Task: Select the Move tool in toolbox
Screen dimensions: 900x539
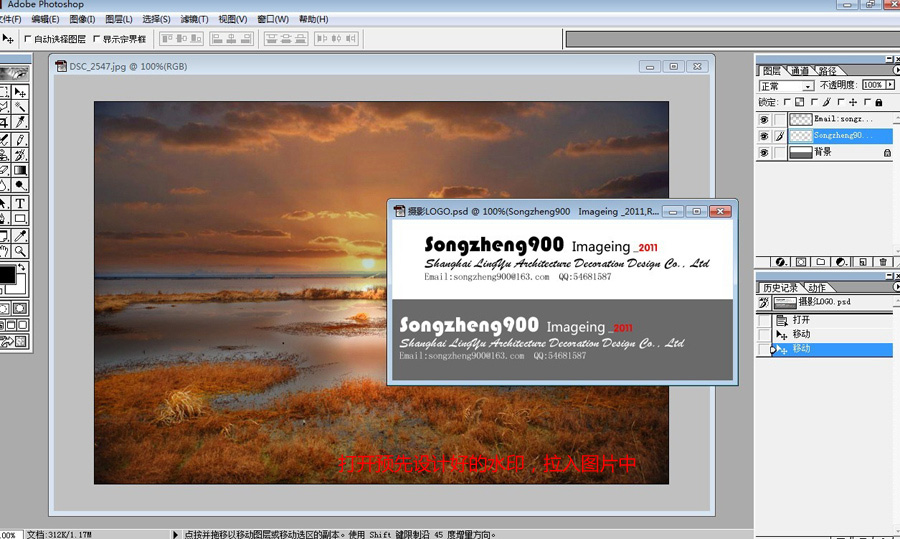Action: [x=21, y=92]
